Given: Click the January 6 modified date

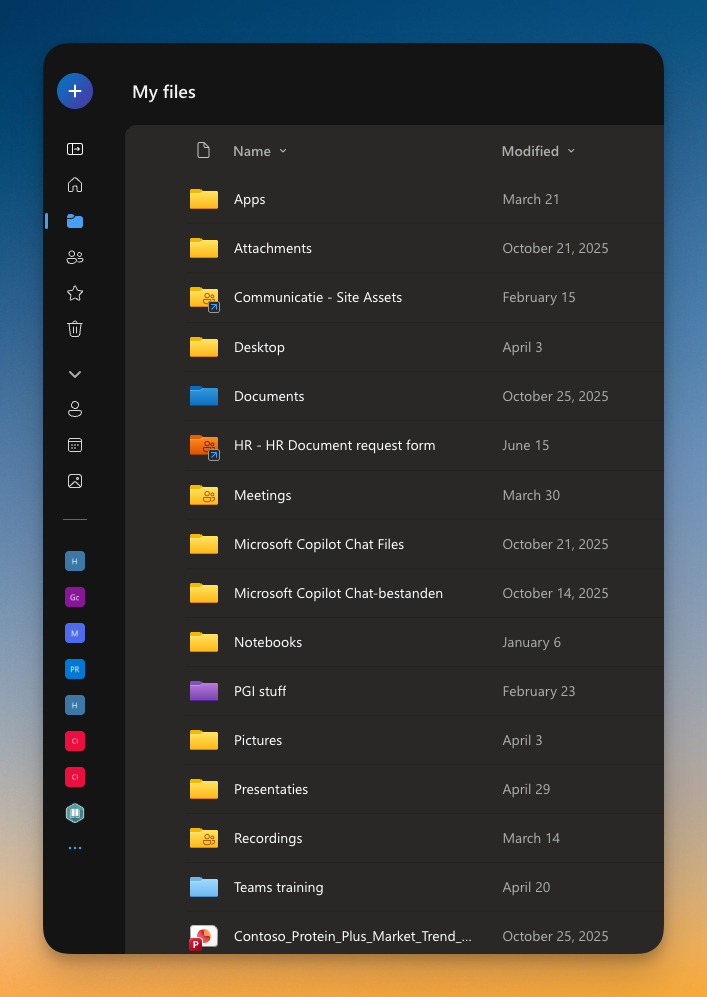Looking at the screenshot, I should click(532, 642).
